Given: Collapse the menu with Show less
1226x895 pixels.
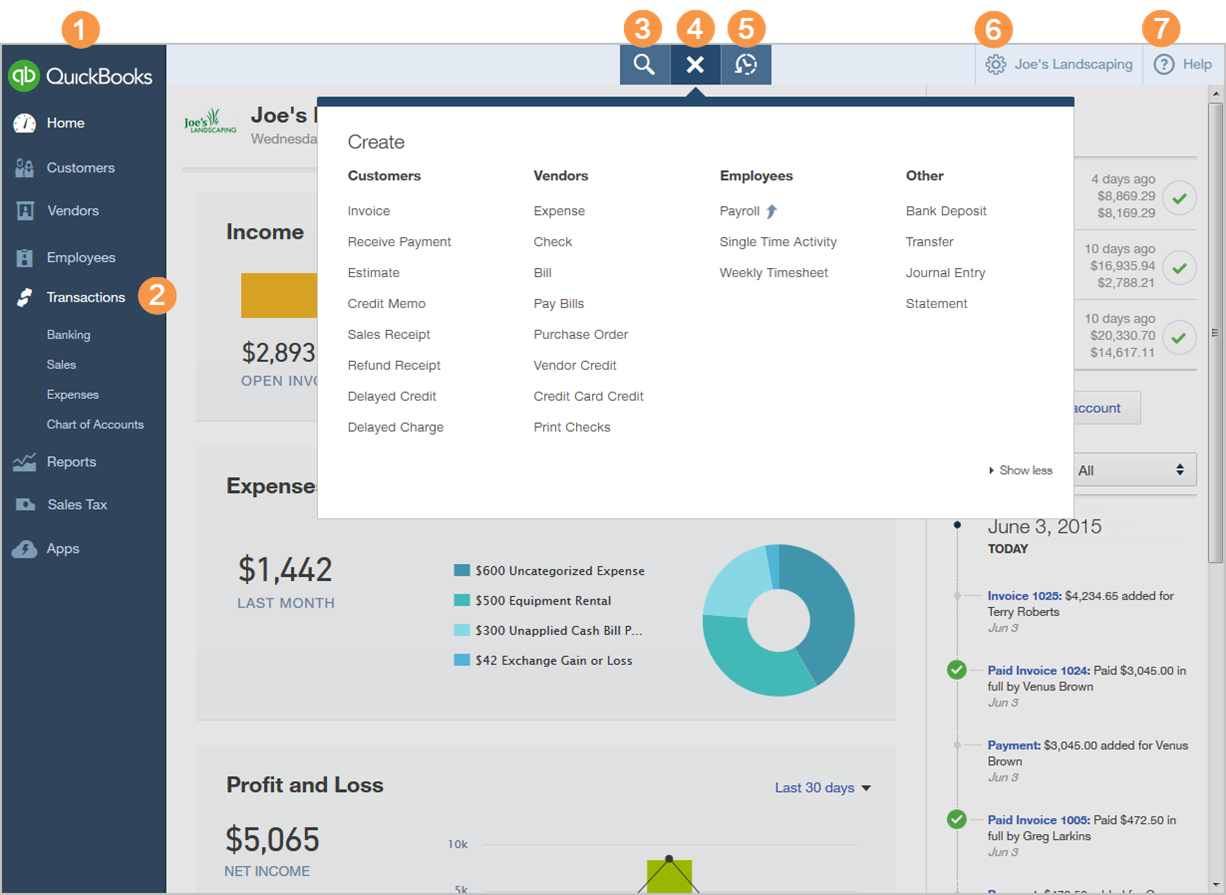Looking at the screenshot, I should click(x=1020, y=470).
